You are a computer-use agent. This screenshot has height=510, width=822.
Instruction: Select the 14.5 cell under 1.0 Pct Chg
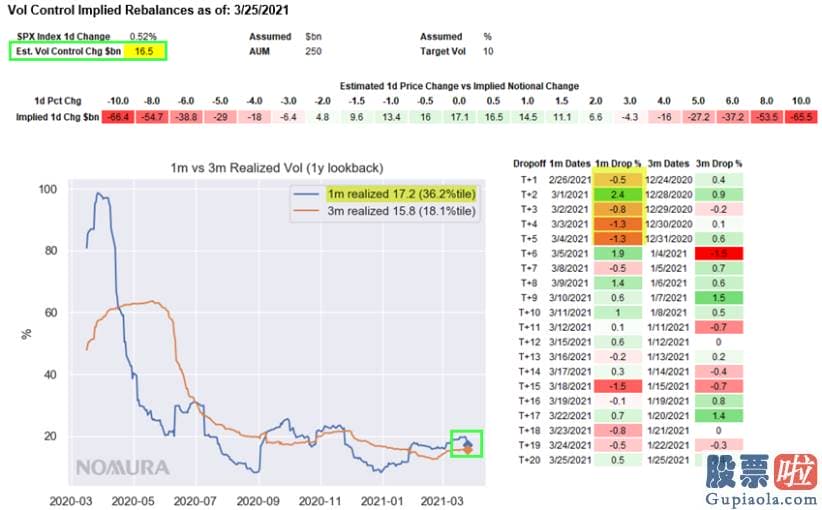pos(527,117)
